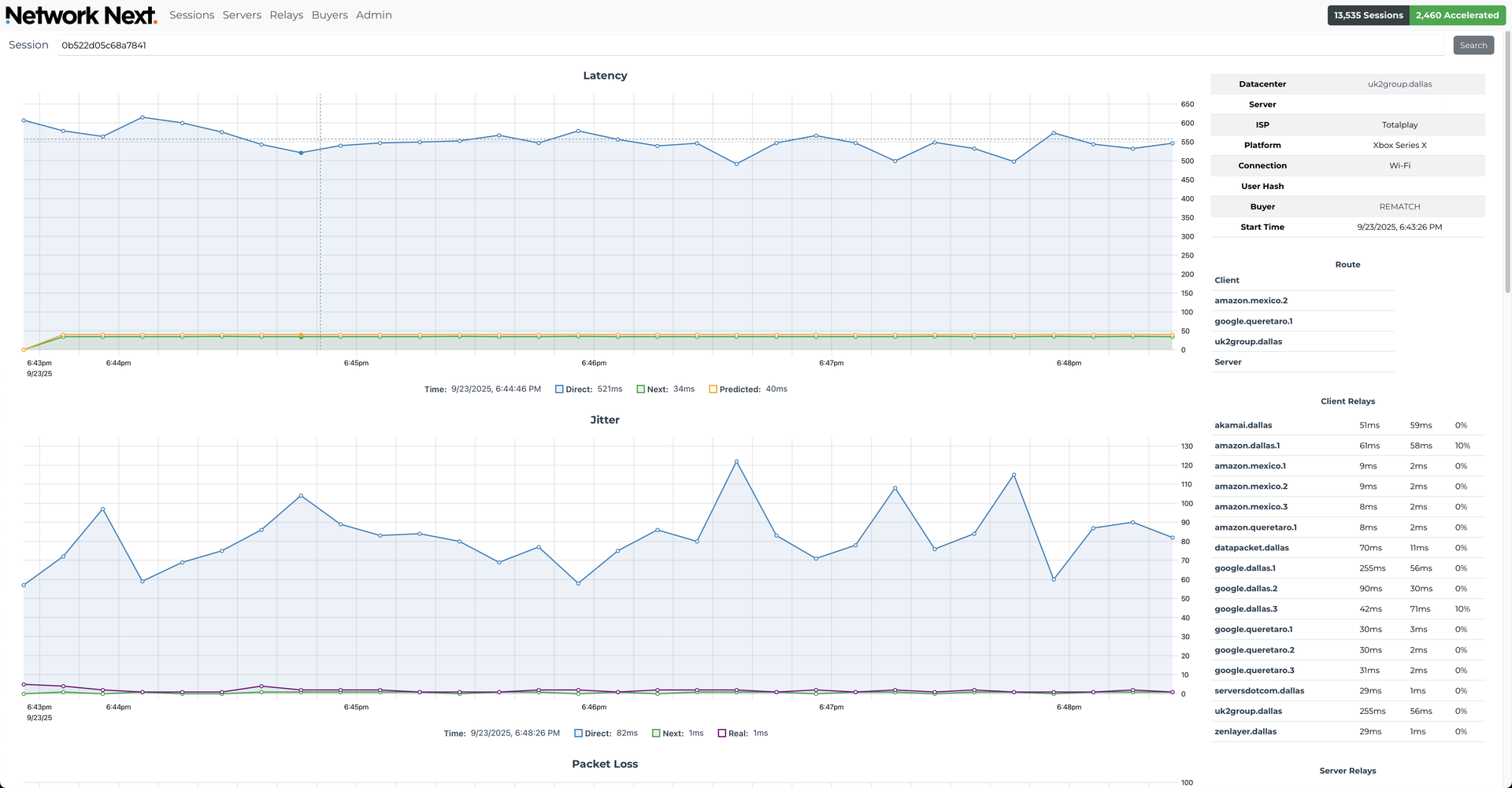
Task: Toggle the Predicted series in the Latency legend
Action: click(748, 389)
